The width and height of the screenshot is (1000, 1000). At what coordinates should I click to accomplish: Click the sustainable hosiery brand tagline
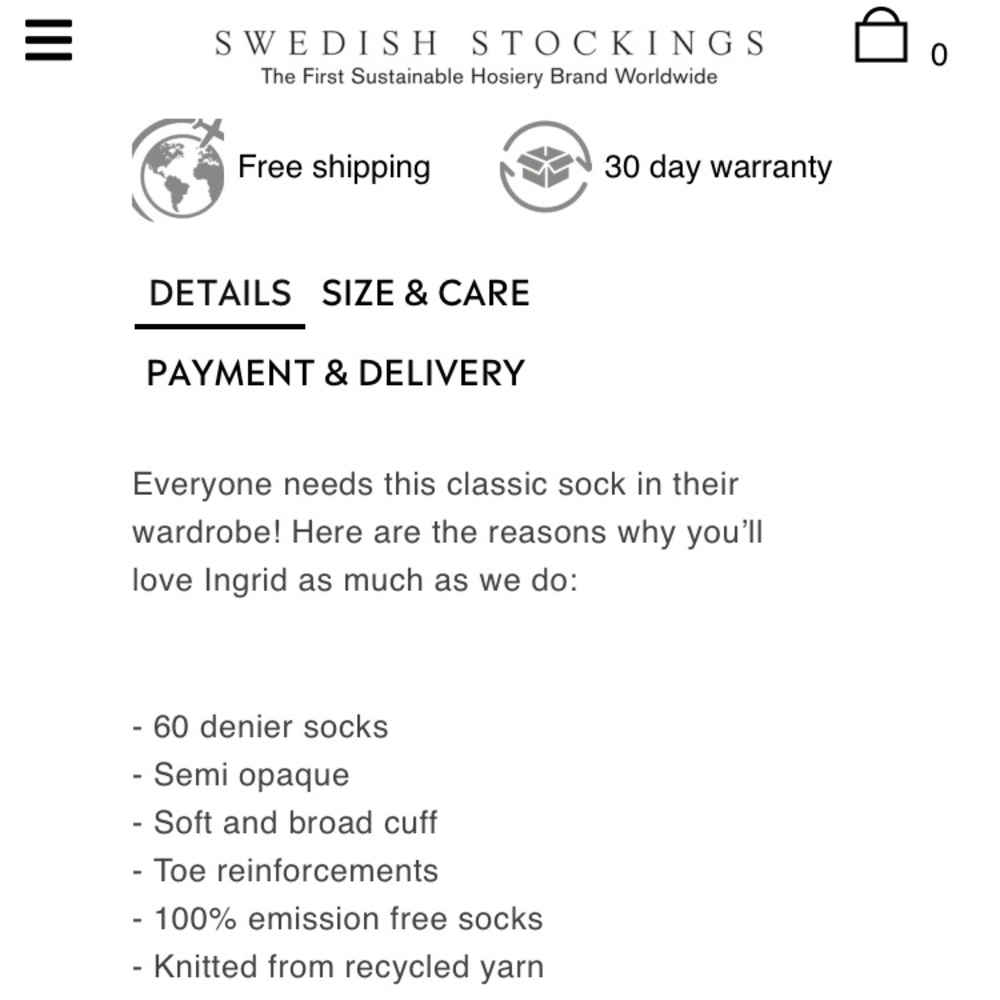click(488, 74)
